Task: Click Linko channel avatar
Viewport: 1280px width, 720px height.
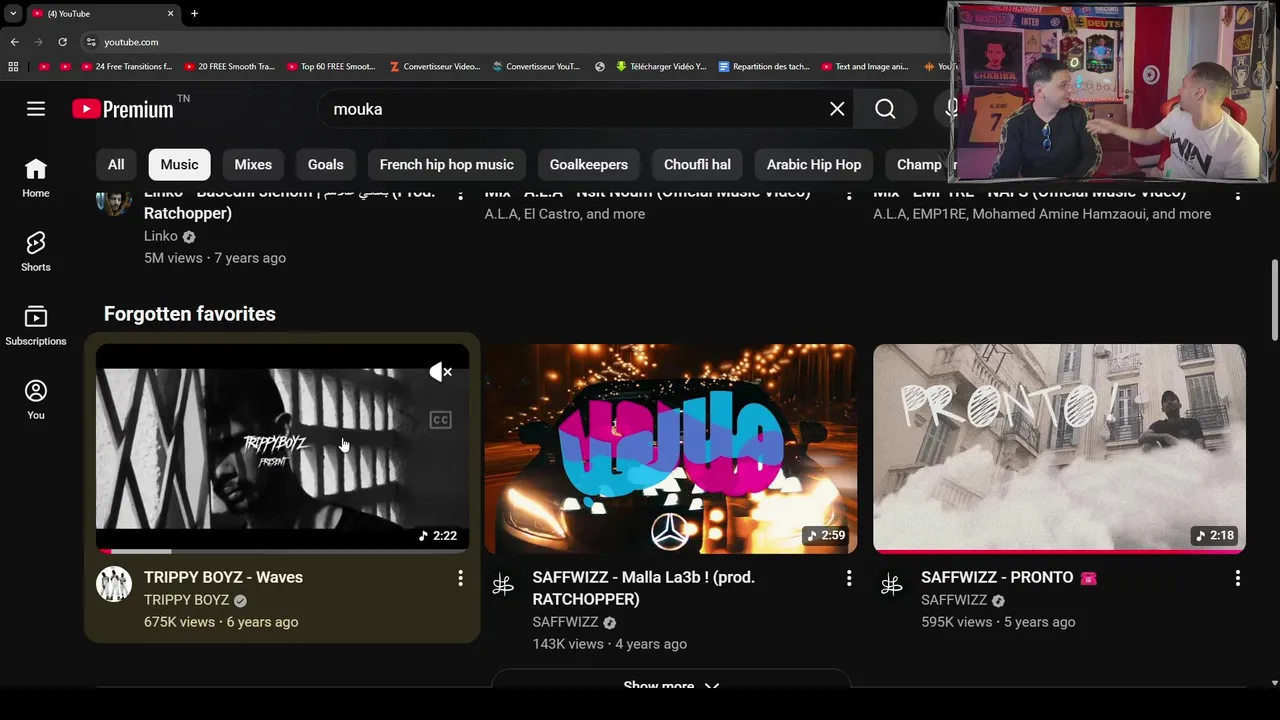Action: tap(114, 200)
